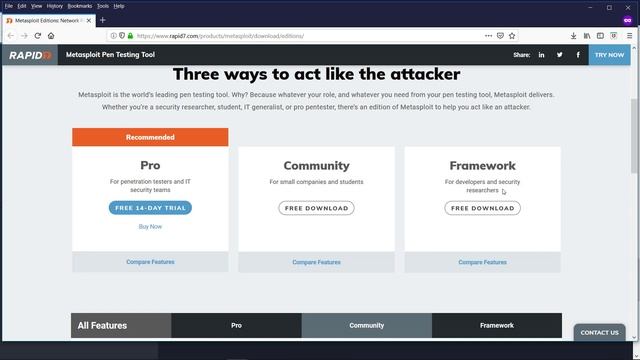Click the Community edition heading
The image size is (640, 360).
[316, 166]
